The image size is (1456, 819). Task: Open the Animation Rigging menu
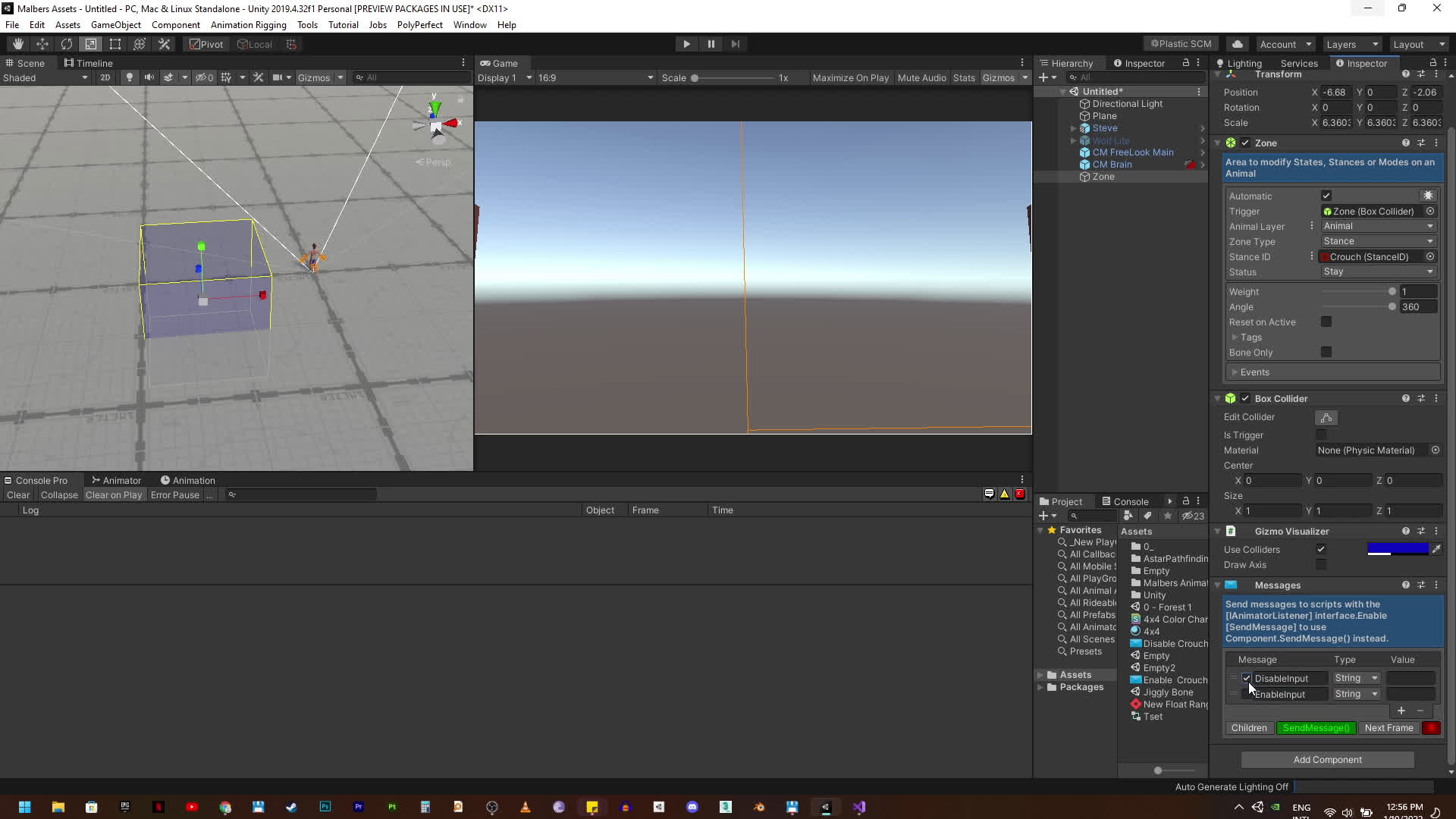tap(248, 25)
